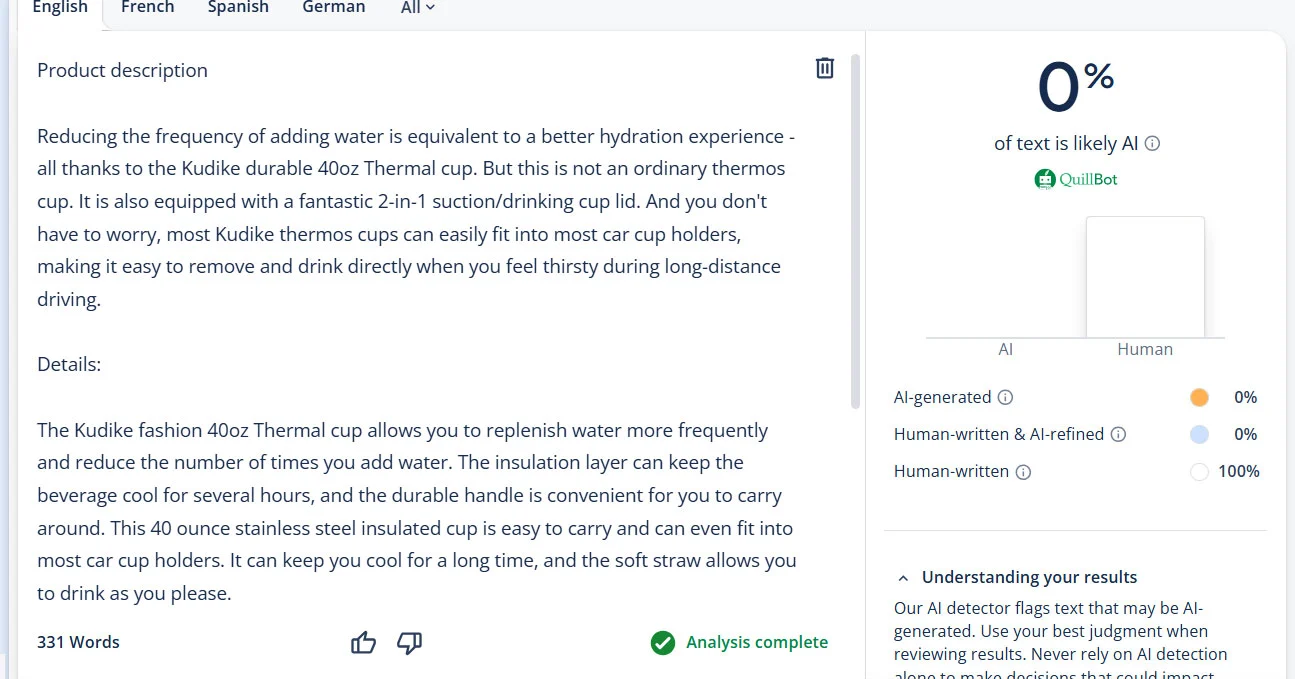
Task: Click the white Human-written color dot
Action: point(1199,472)
